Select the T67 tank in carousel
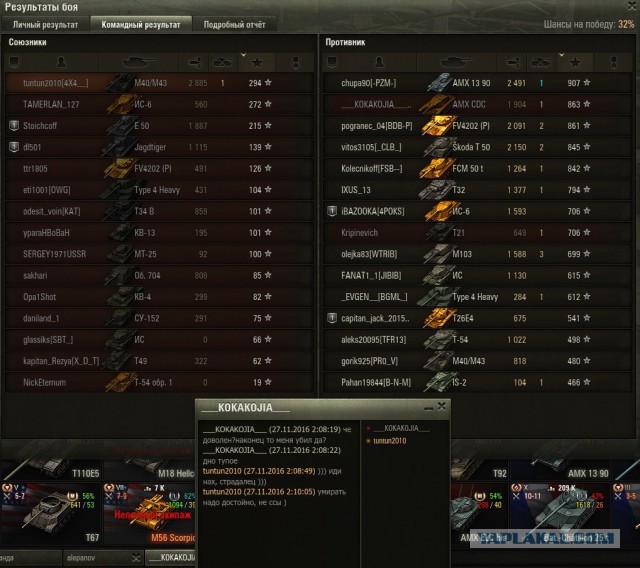Screen dimensions: 640x568 51,514
